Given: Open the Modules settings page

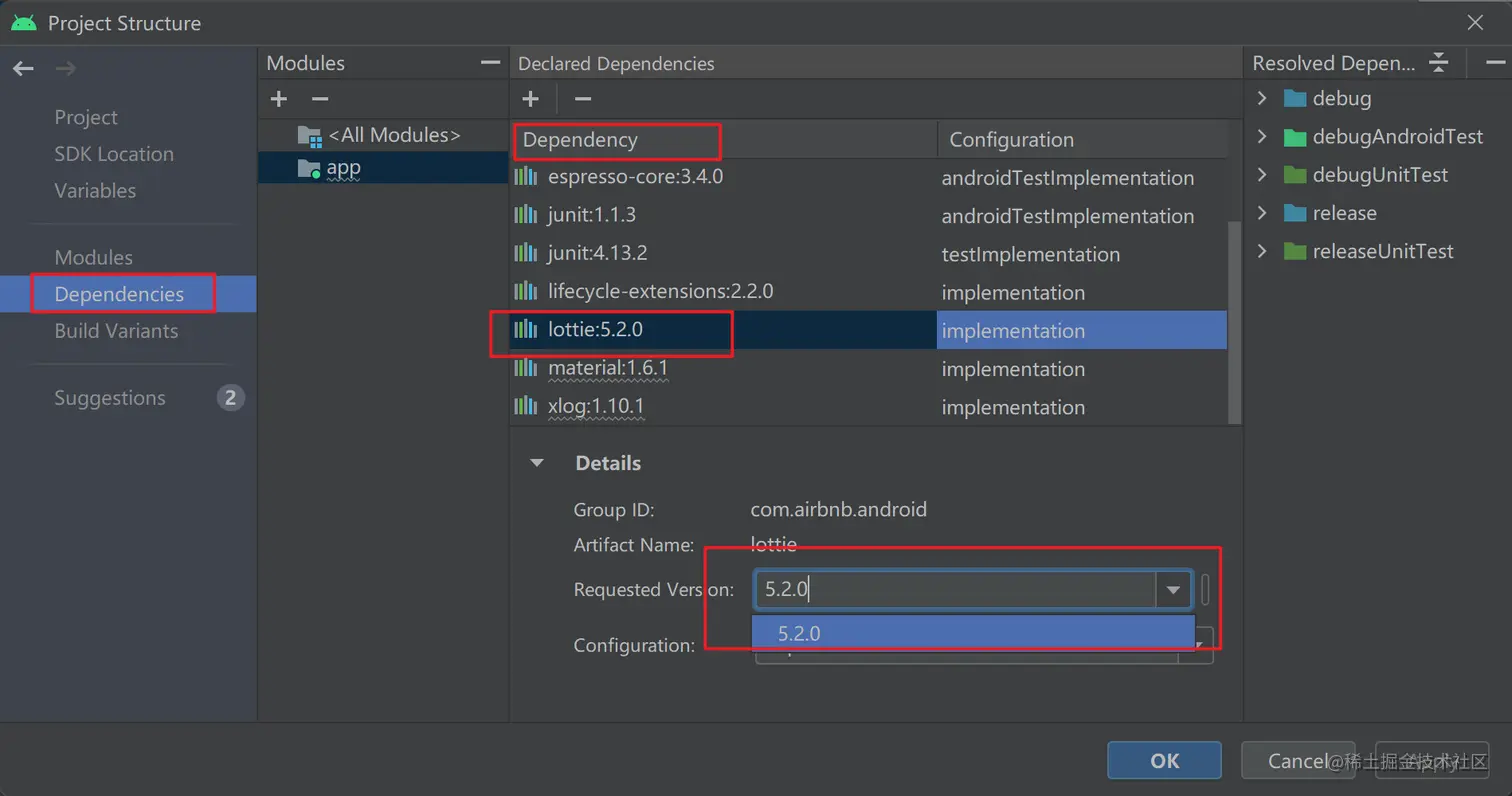Looking at the screenshot, I should coord(93,257).
